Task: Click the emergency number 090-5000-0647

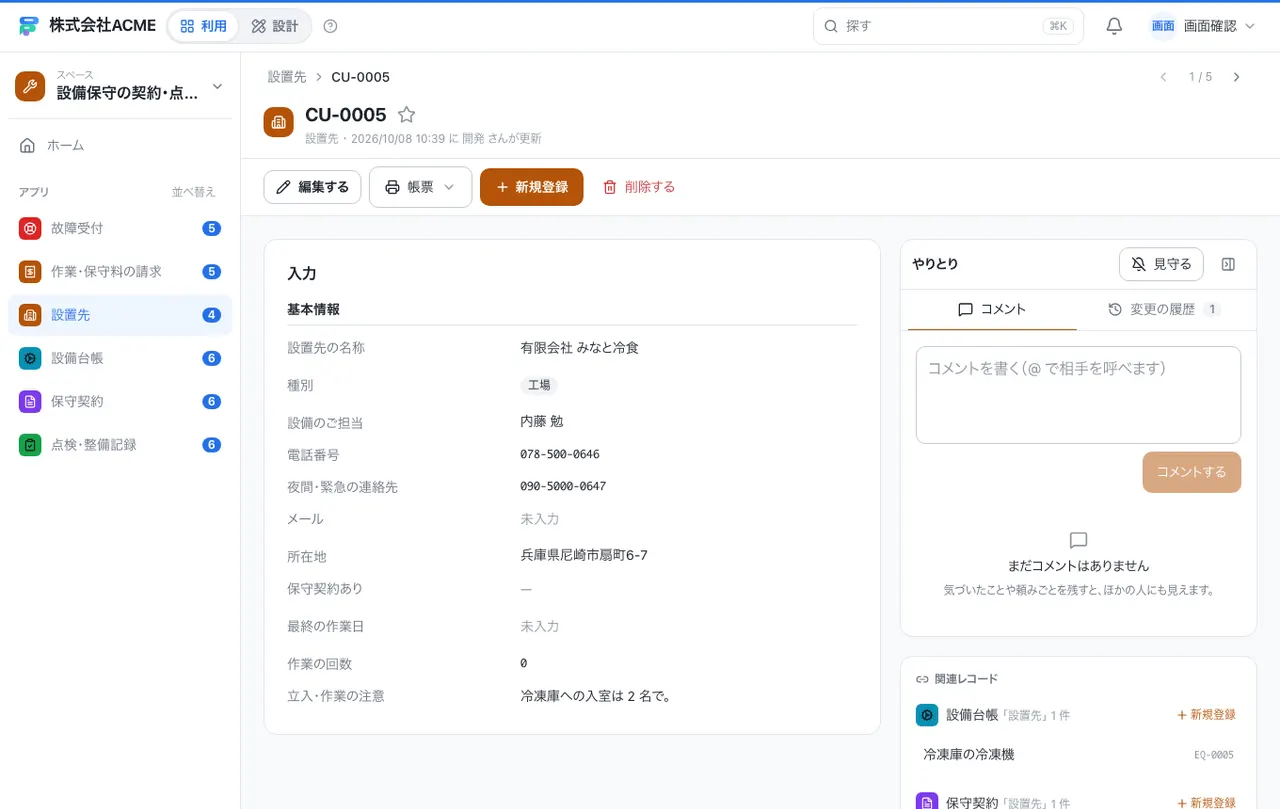Action: coord(563,487)
